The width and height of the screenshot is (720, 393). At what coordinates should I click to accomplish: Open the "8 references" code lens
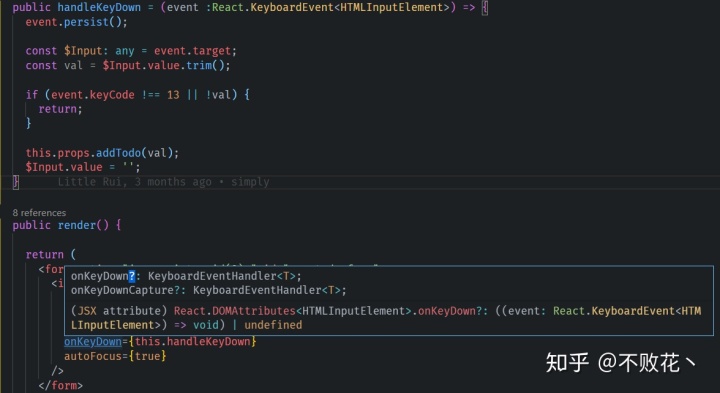click(39, 213)
